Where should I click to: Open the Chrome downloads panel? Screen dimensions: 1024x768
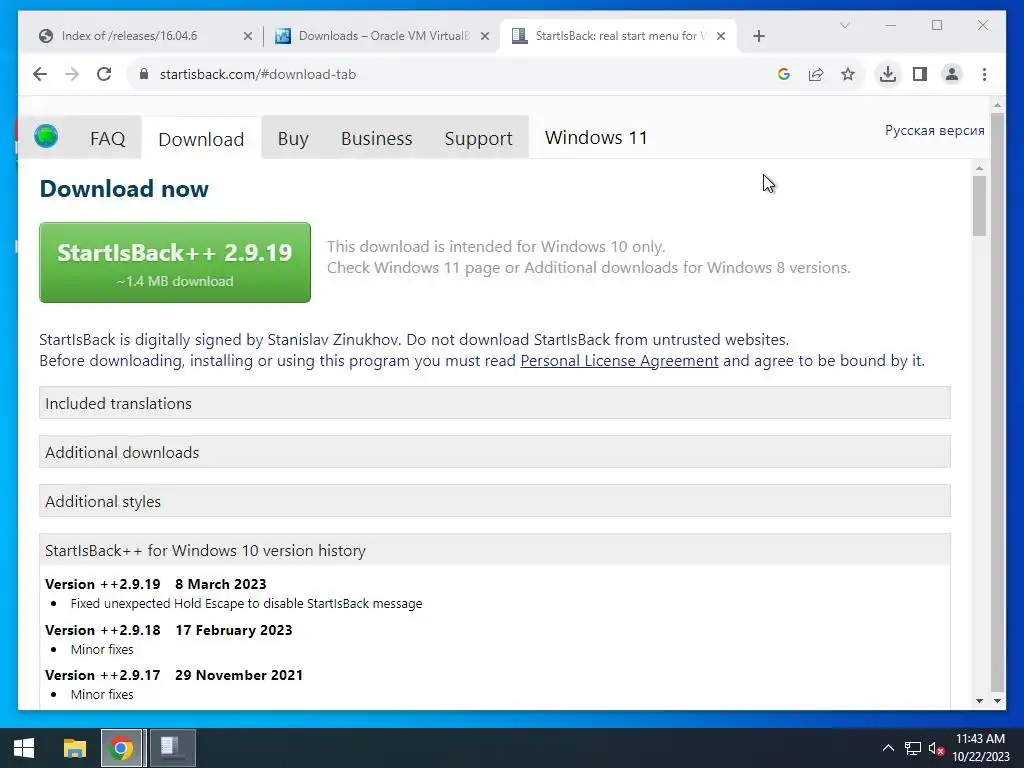pos(888,74)
